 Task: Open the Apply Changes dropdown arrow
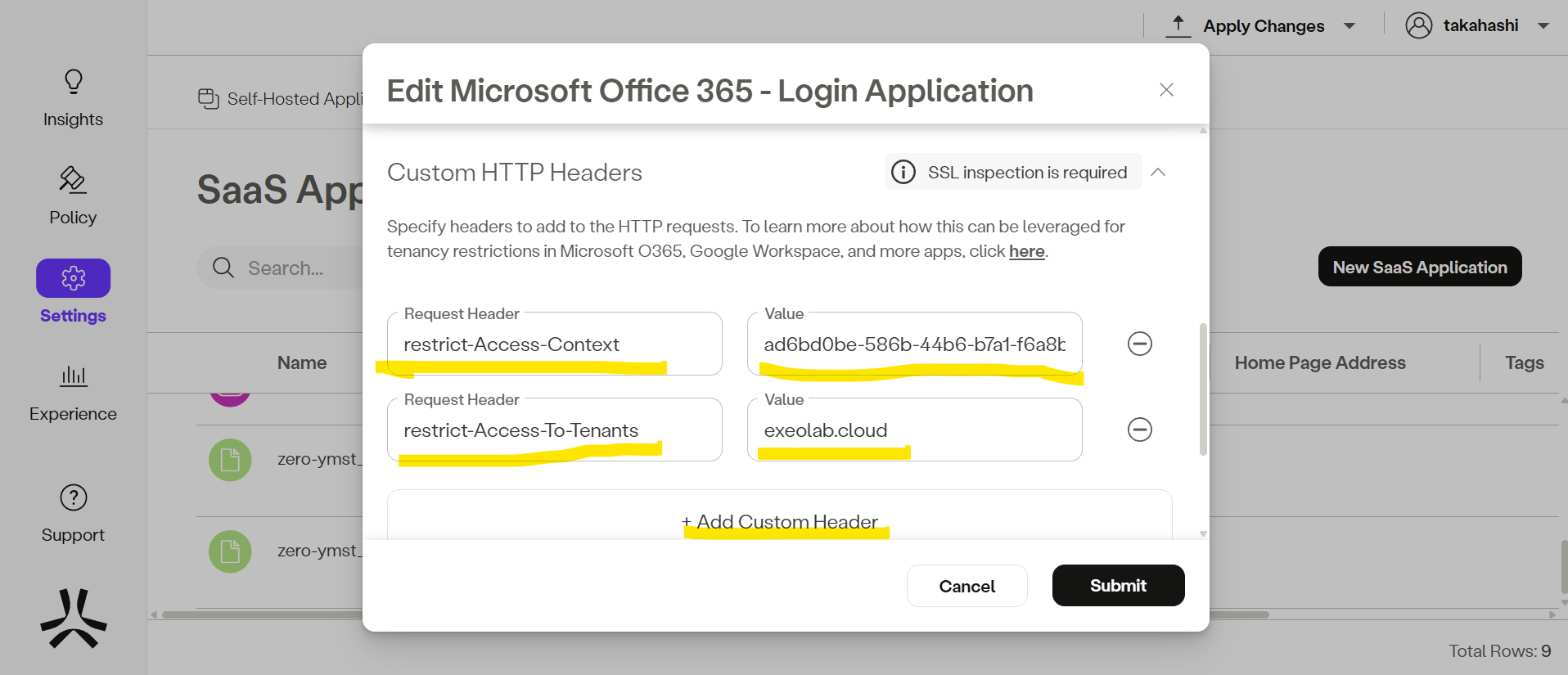(1349, 26)
